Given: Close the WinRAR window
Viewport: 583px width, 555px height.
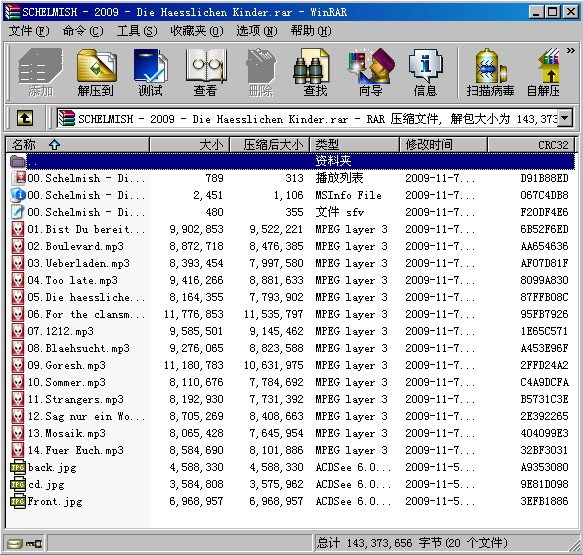Looking at the screenshot, I should [x=571, y=12].
